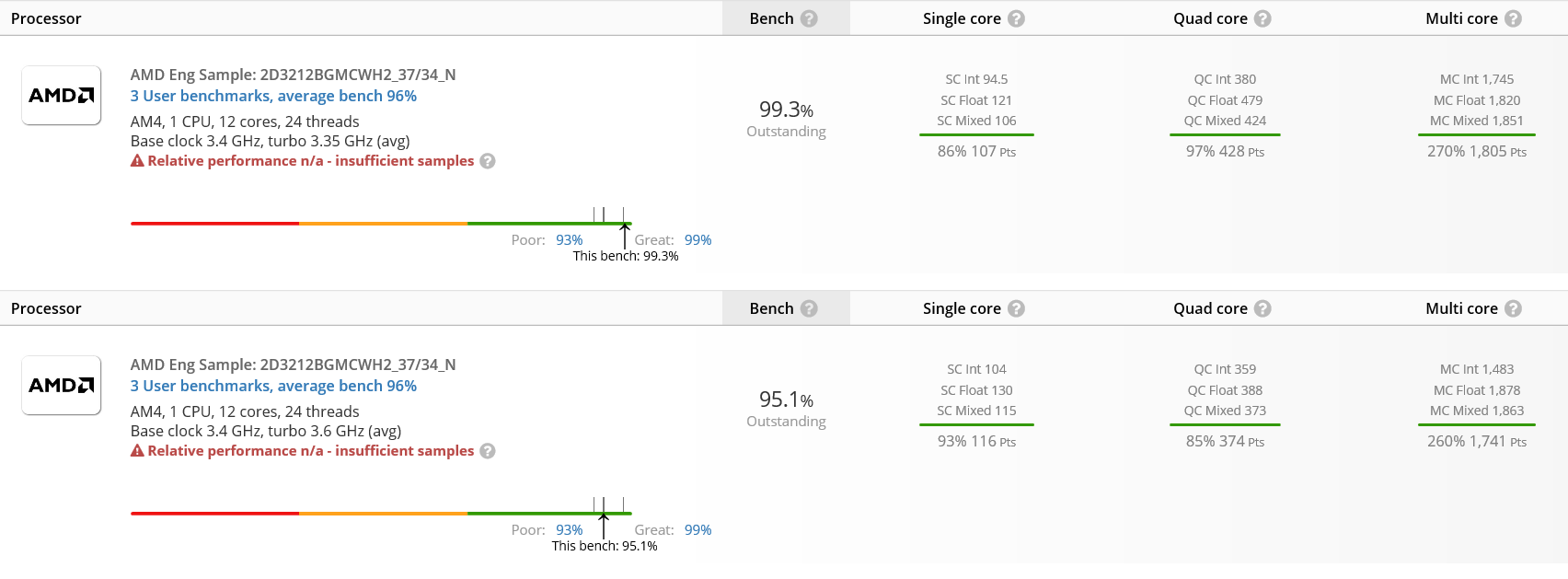
Task: Click the Great 99% link in first result
Action: click(698, 240)
